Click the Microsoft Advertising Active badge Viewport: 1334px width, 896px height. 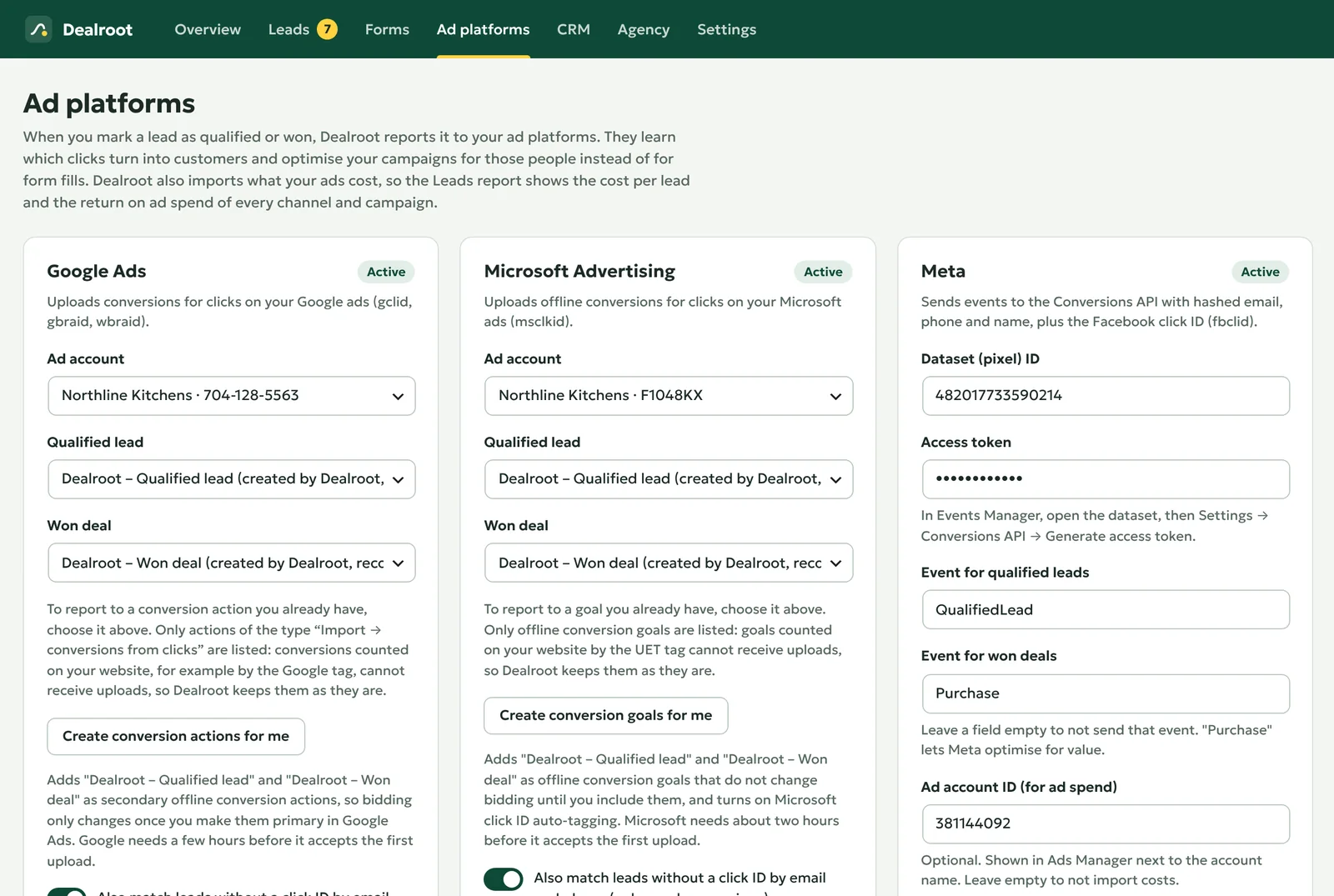pyautogui.click(x=823, y=272)
